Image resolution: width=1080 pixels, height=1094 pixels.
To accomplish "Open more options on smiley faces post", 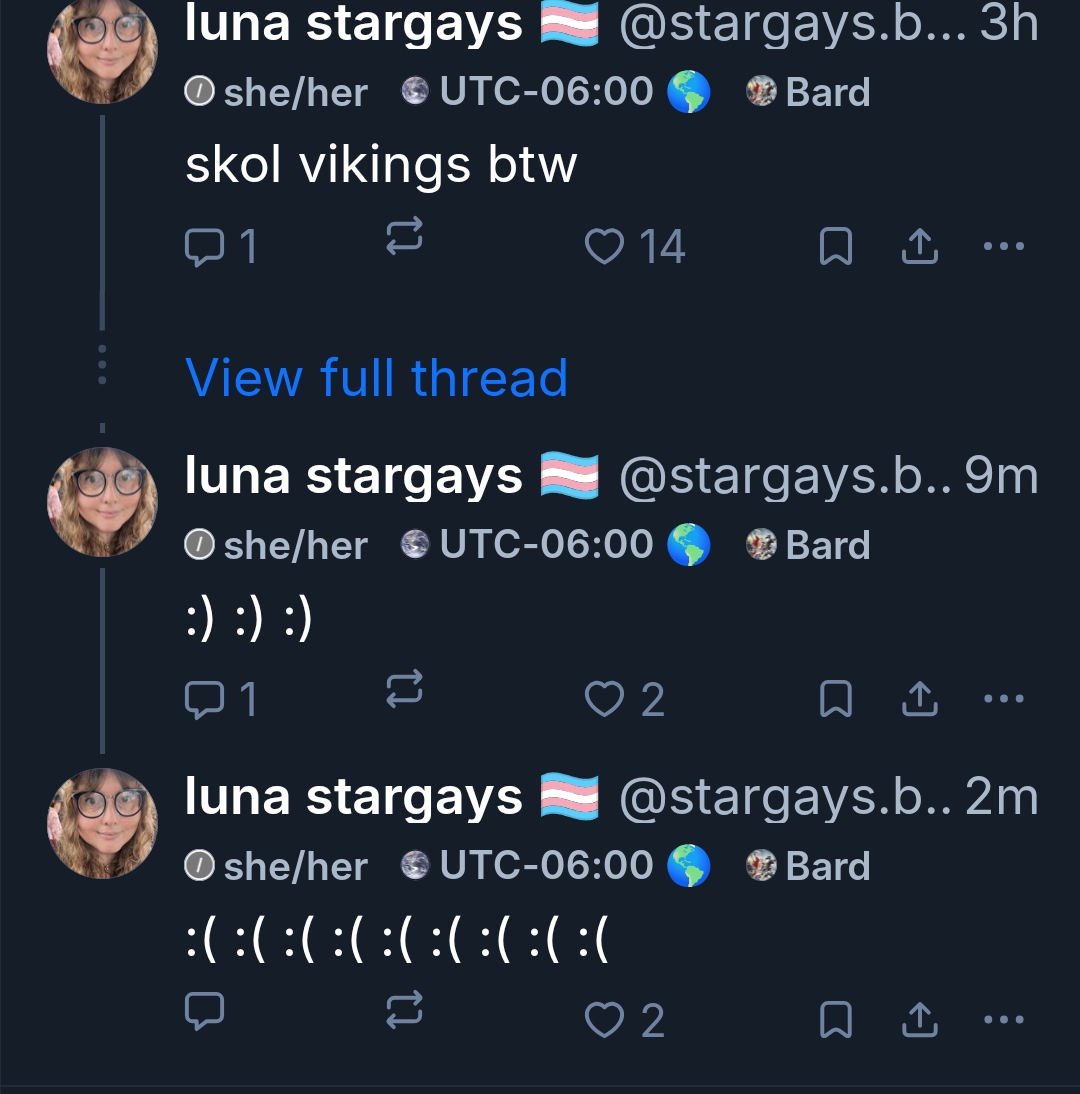I will [1004, 698].
